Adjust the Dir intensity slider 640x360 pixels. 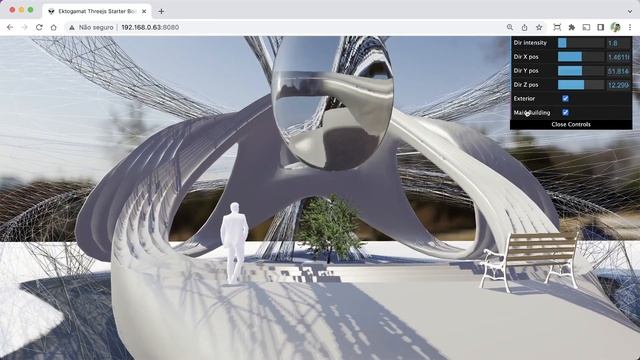pos(581,43)
